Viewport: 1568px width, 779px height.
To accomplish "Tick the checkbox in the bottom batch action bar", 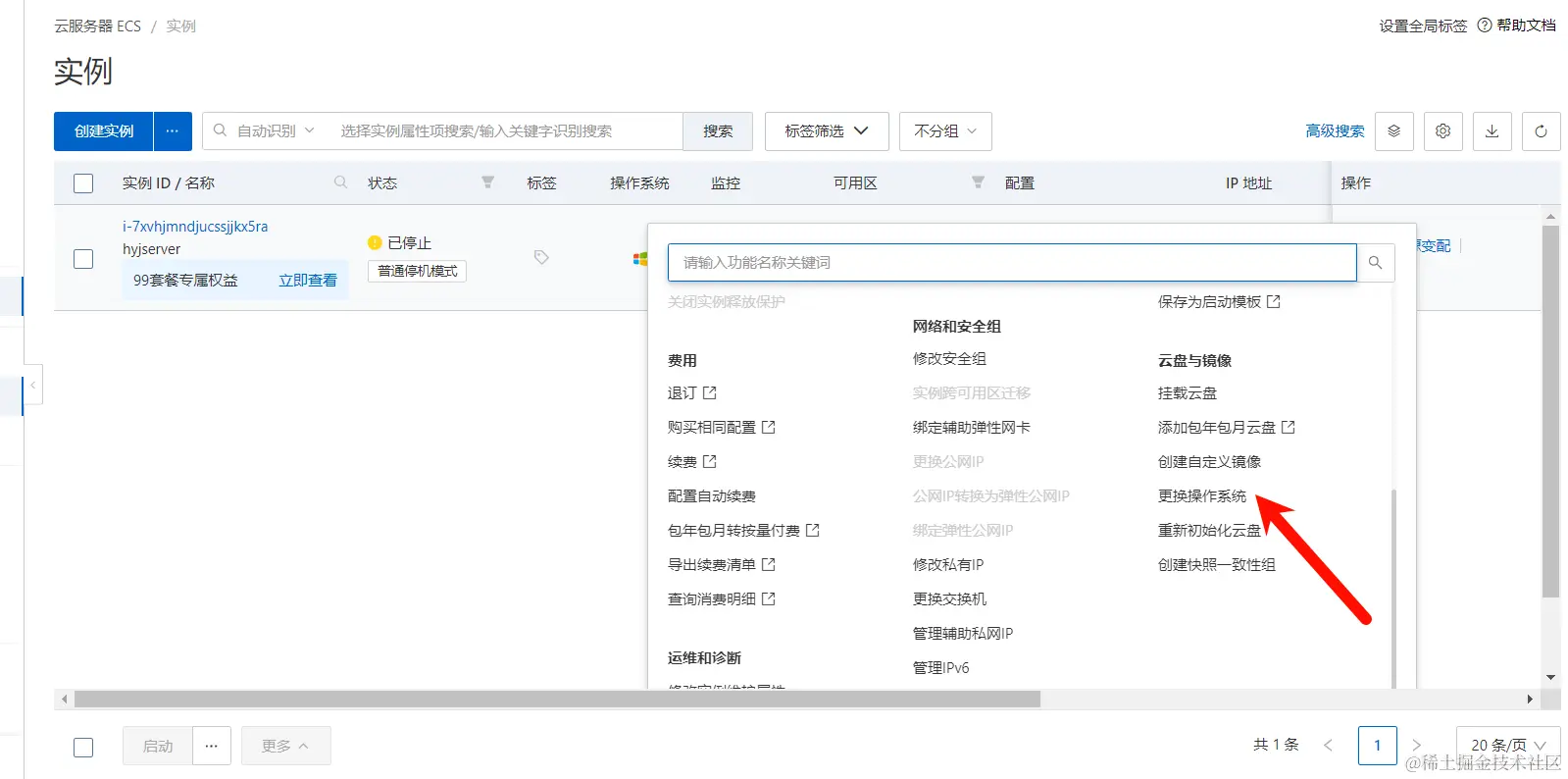I will [x=83, y=748].
